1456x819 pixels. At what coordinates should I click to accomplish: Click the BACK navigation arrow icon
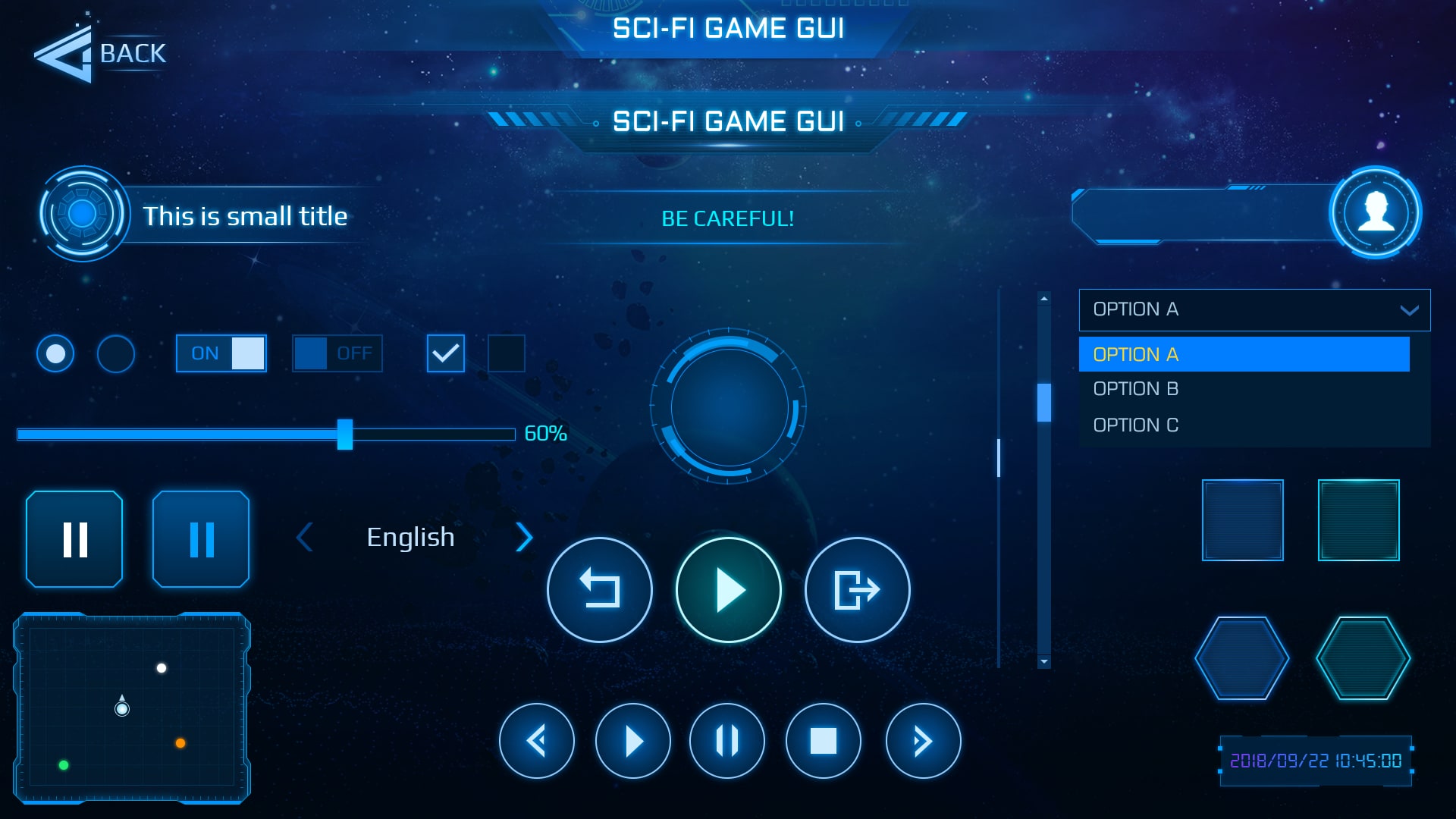coord(62,53)
